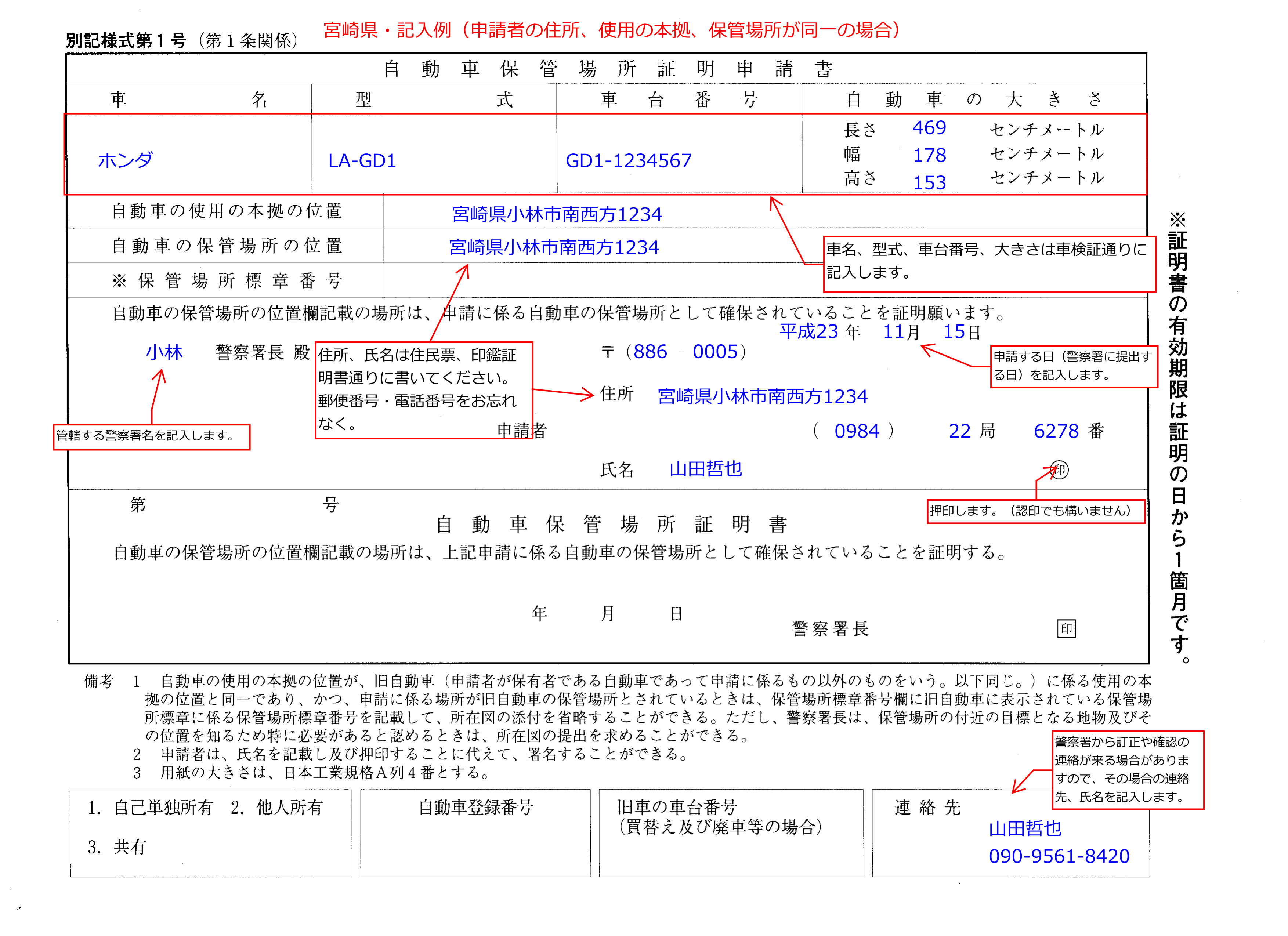The image size is (1288, 936).
Task: Click the square 印 seal box by 警察署長
Action: (1067, 628)
